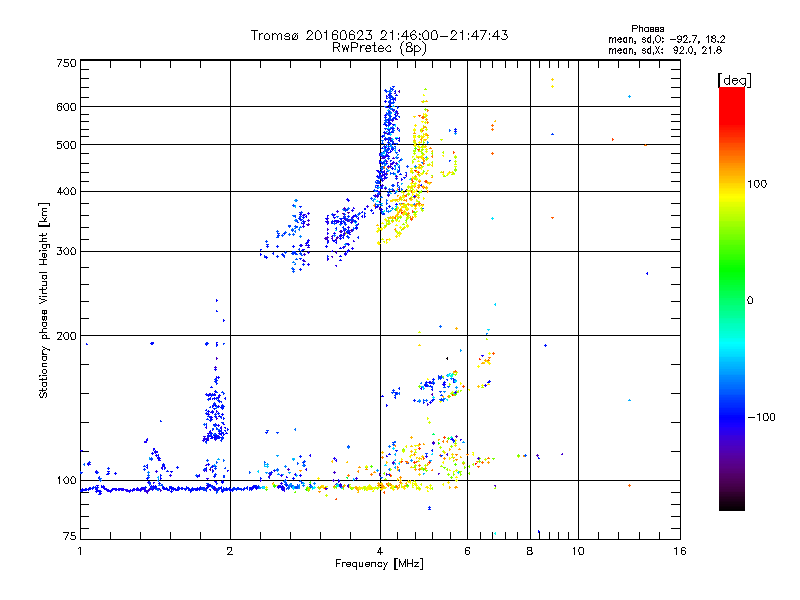The image size is (800, 600).
Task: Click the x-axis title 'Frequency [MHz]'
Action: (x=379, y=564)
